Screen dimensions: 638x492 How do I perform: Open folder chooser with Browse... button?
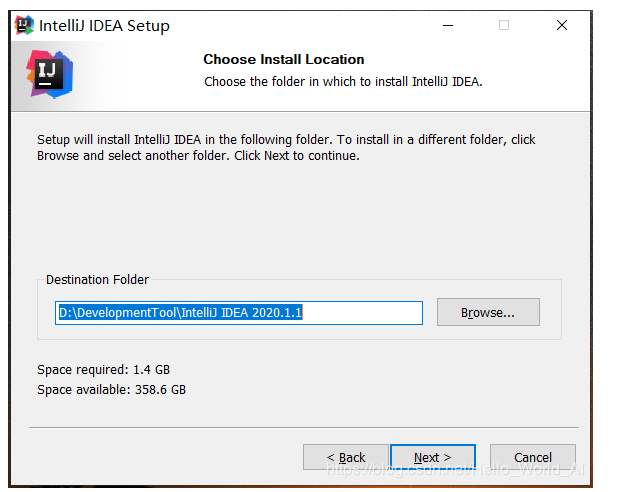488,312
